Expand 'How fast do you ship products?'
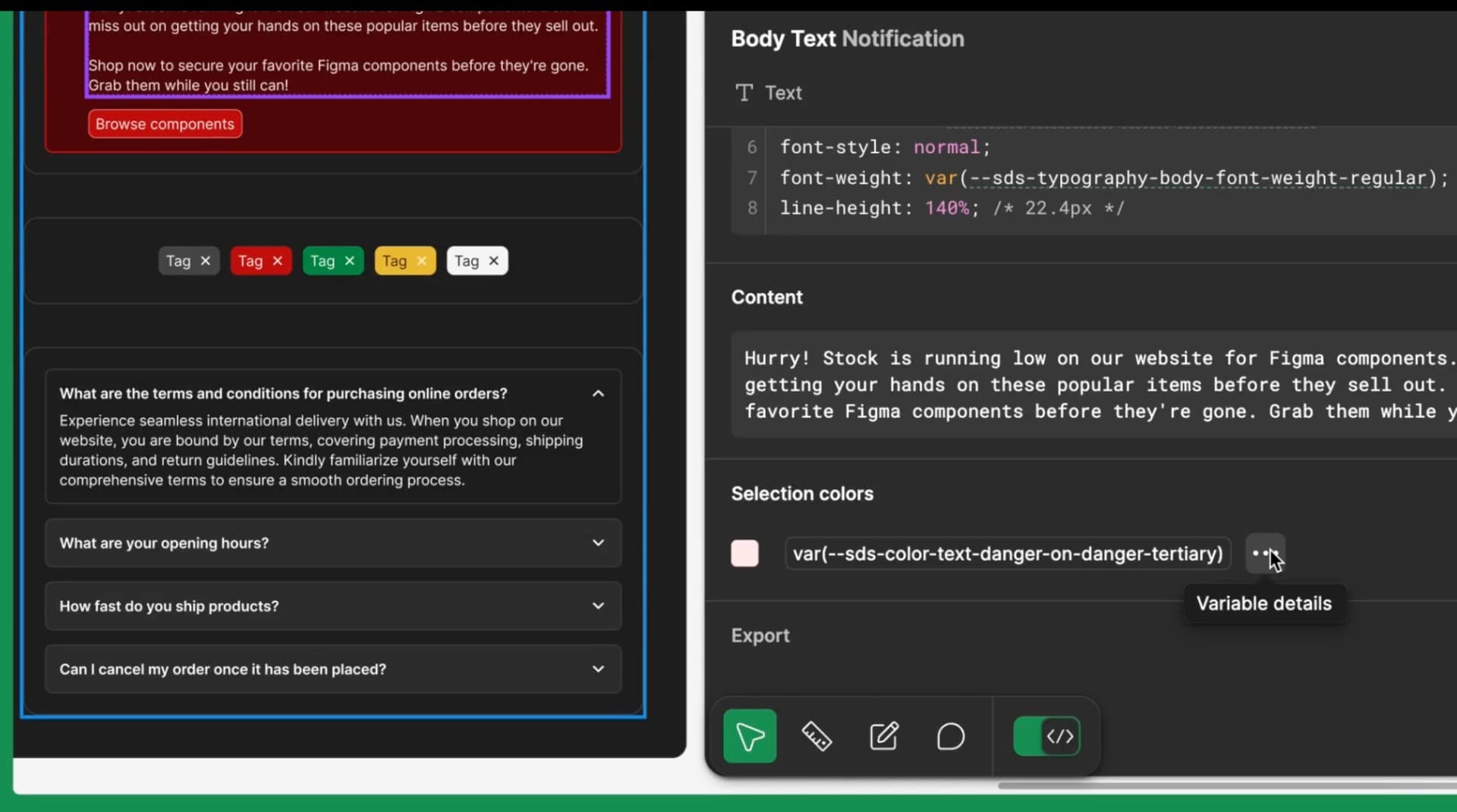This screenshot has width=1457, height=812. (x=333, y=606)
